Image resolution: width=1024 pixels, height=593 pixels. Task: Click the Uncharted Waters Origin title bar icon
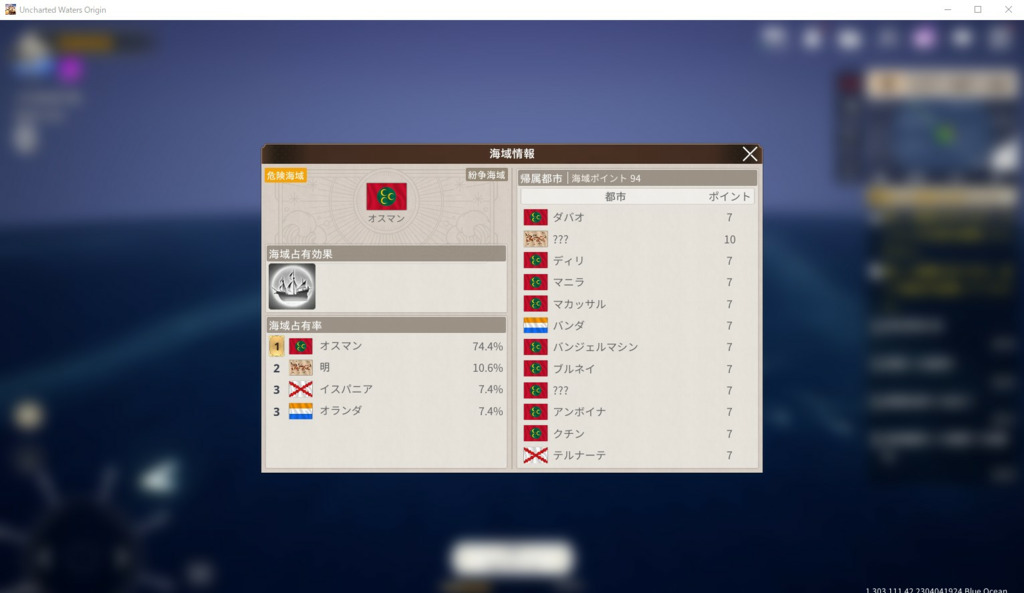(10, 10)
